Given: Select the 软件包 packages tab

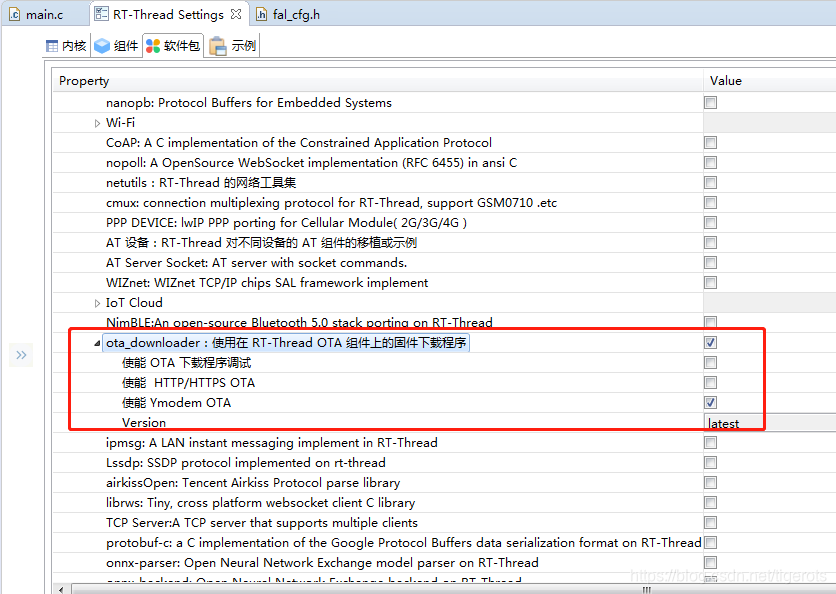Looking at the screenshot, I should click(173, 46).
